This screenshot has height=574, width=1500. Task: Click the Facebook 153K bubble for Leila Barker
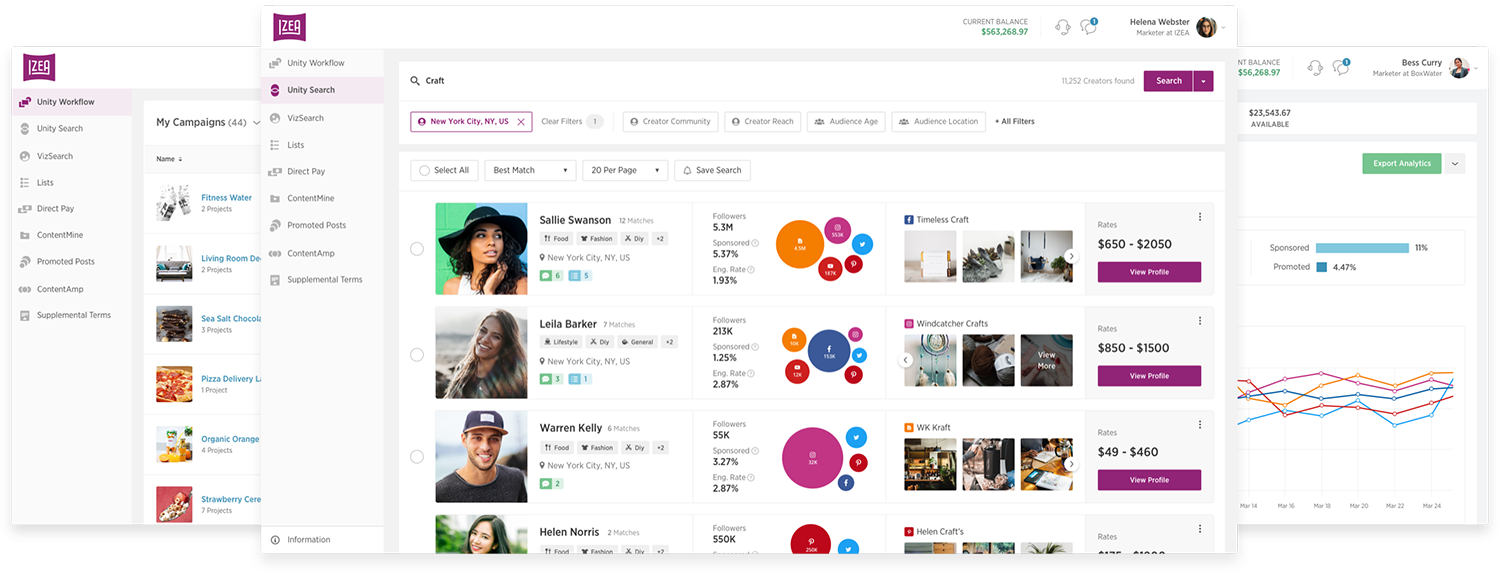(829, 351)
